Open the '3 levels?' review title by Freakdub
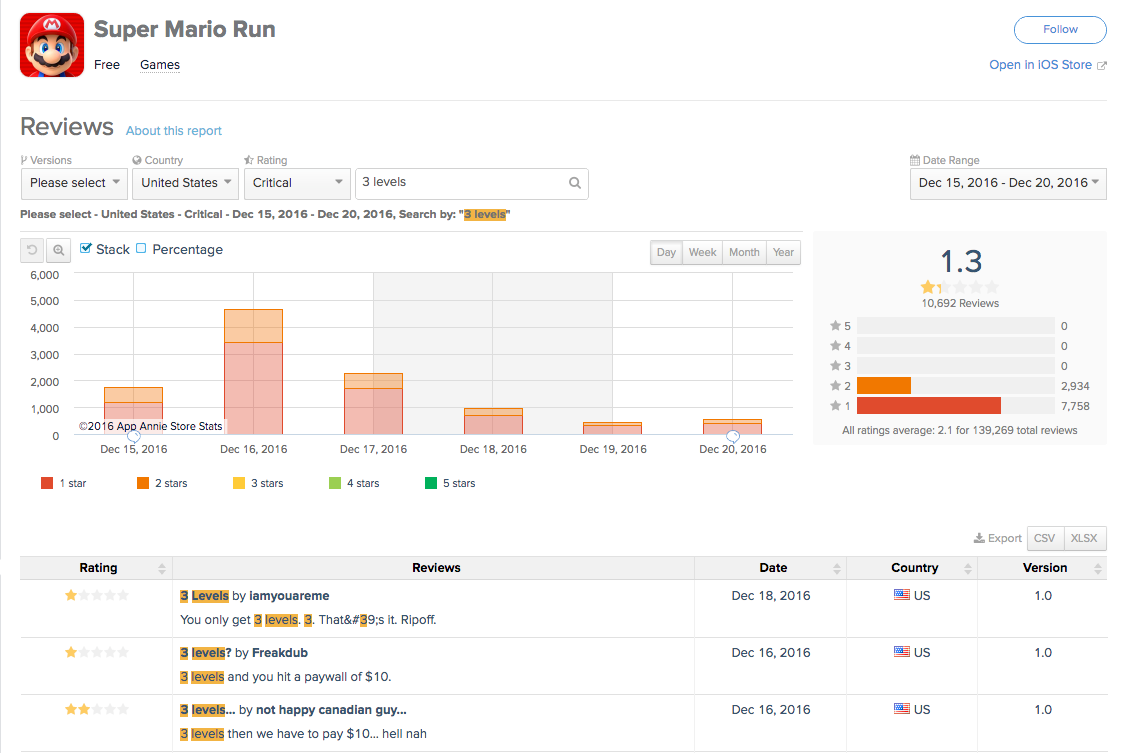This screenshot has width=1125, height=753. tap(206, 653)
